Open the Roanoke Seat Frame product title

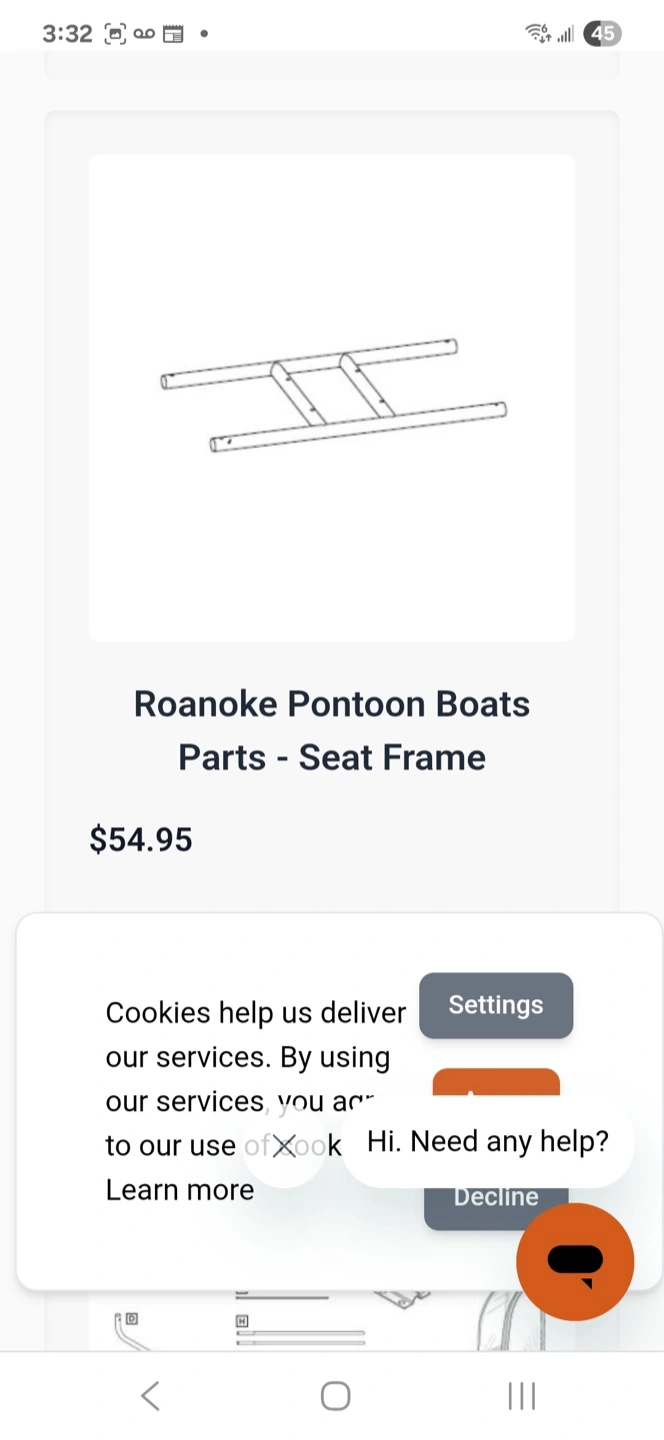[x=332, y=730]
